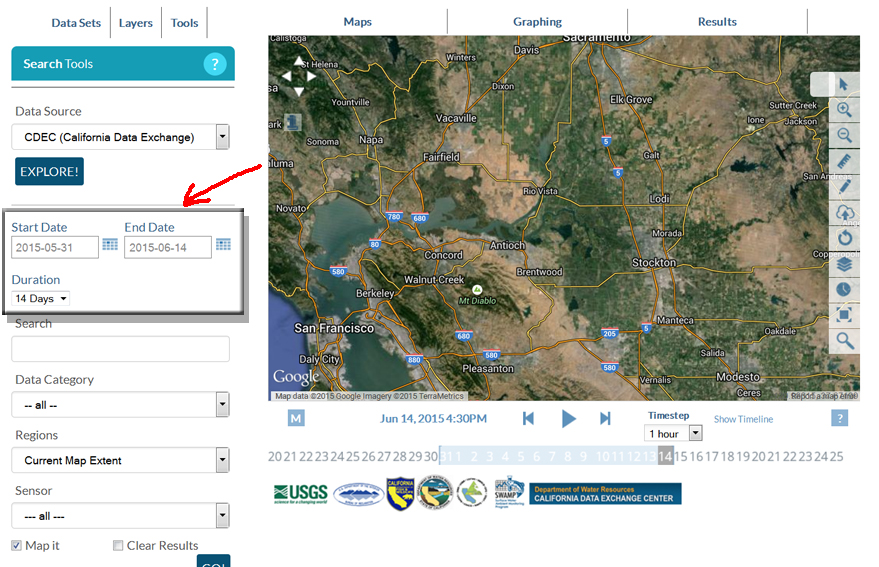Click the USGS logo
879x567 pixels.
click(301, 494)
